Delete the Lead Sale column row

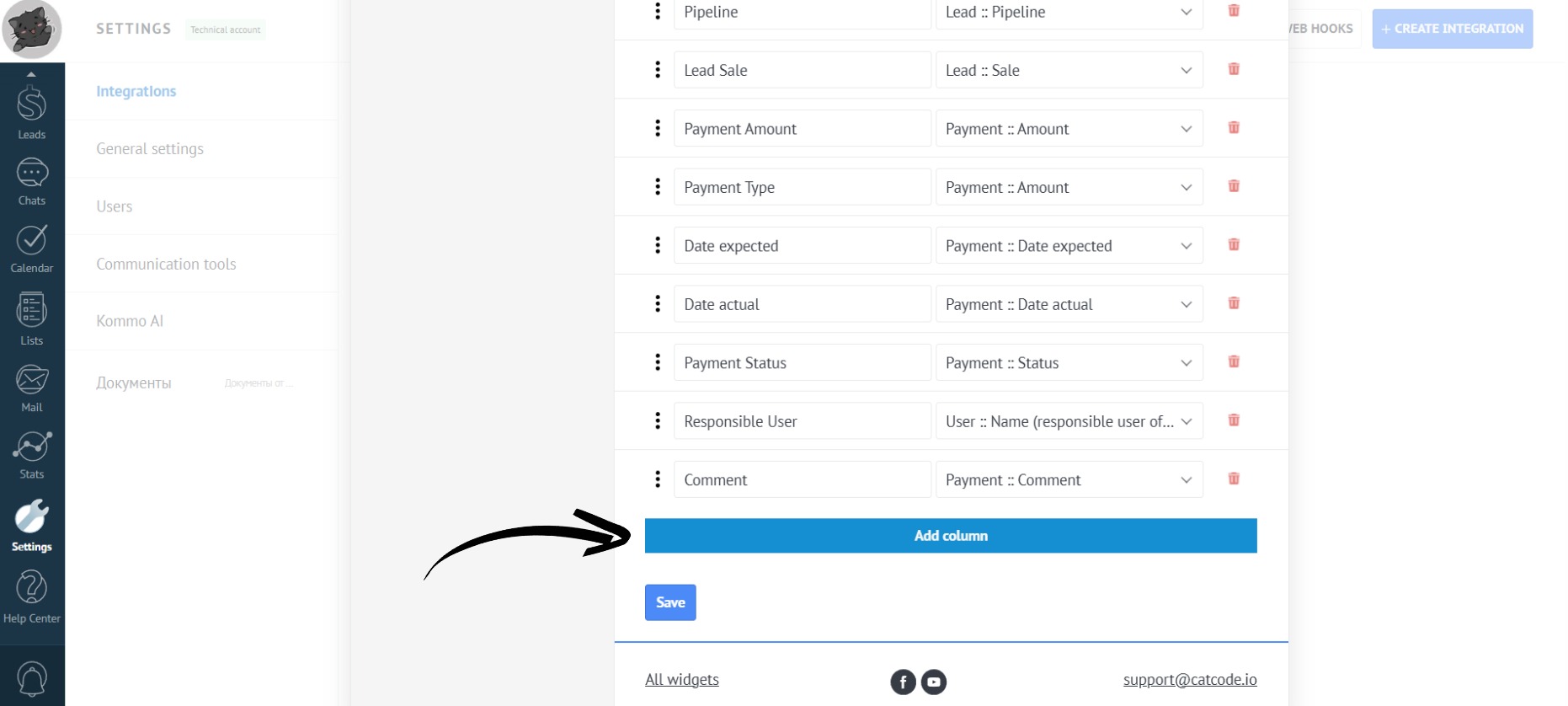coord(1234,69)
